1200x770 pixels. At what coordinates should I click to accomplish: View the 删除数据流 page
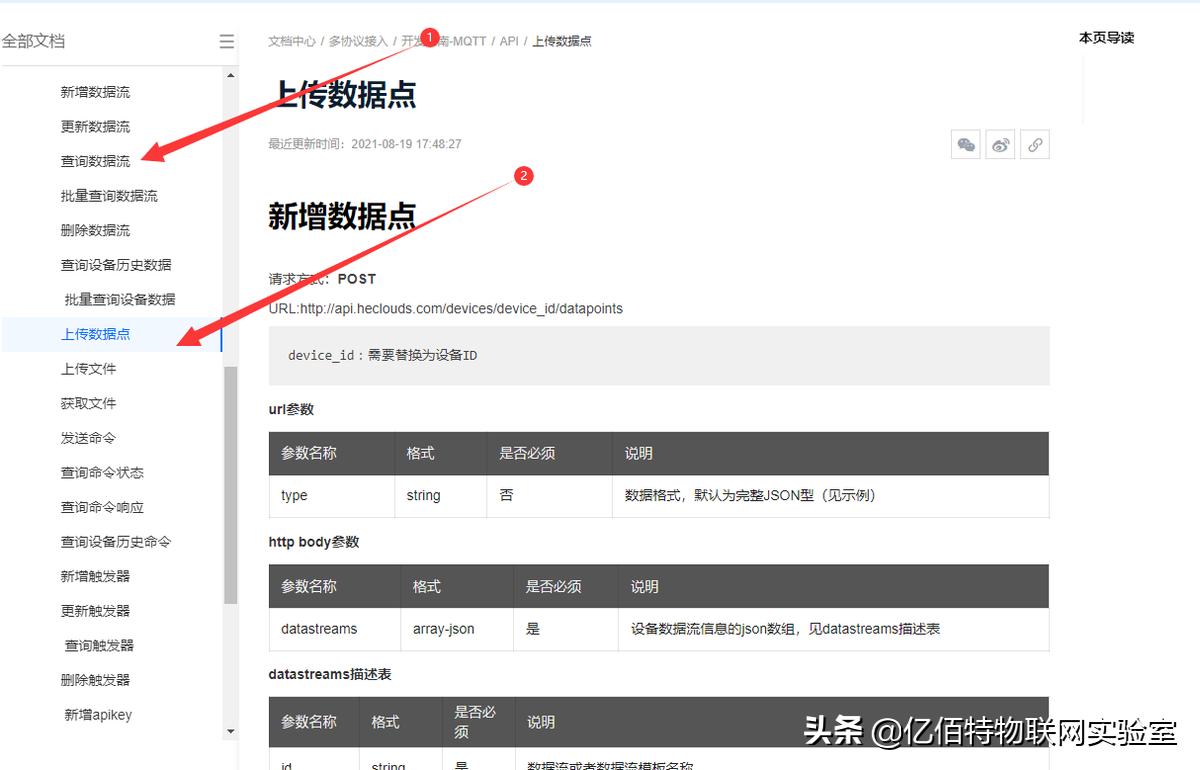(x=95, y=229)
